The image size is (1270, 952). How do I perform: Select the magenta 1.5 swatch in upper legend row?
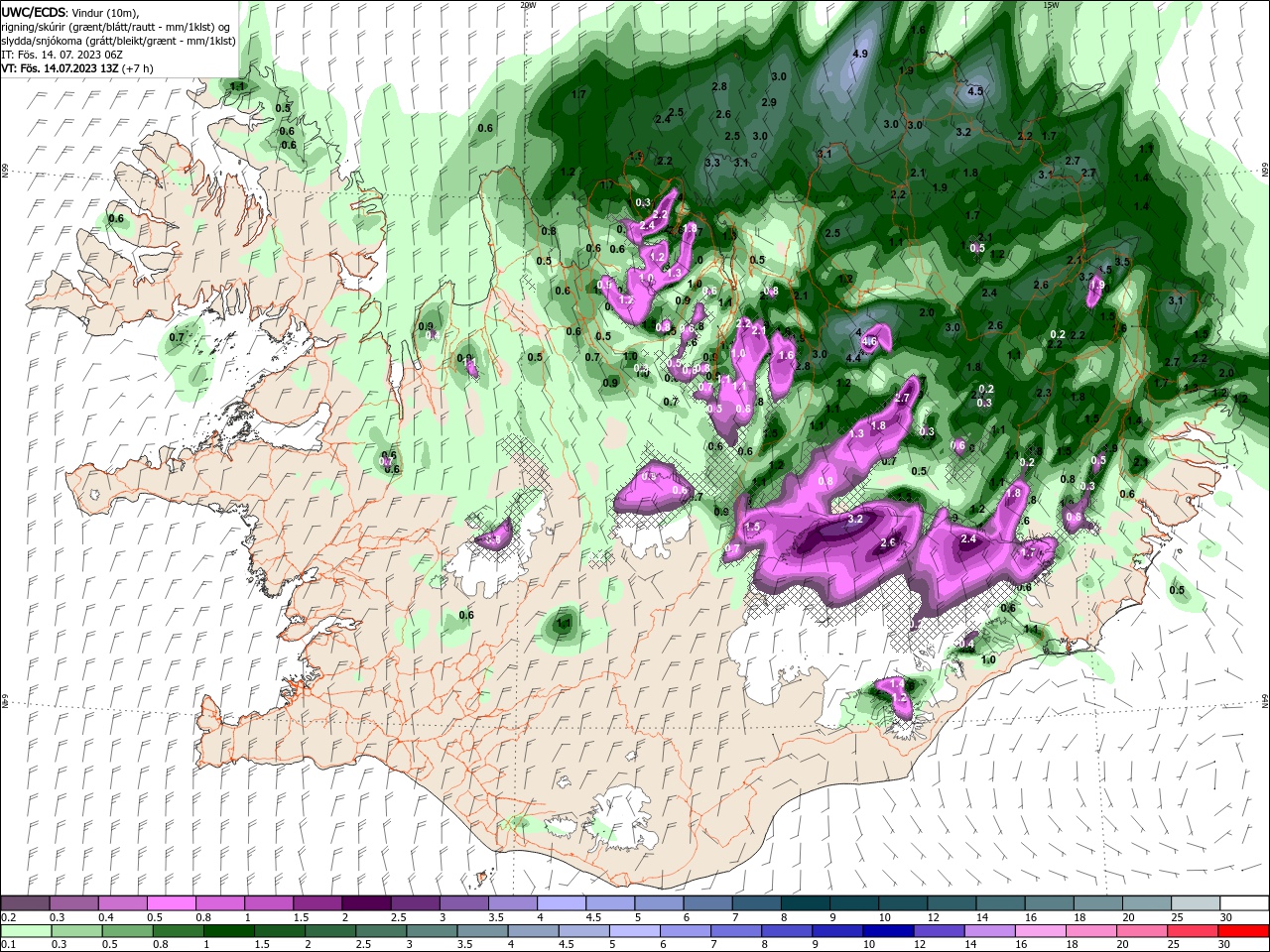317,903
